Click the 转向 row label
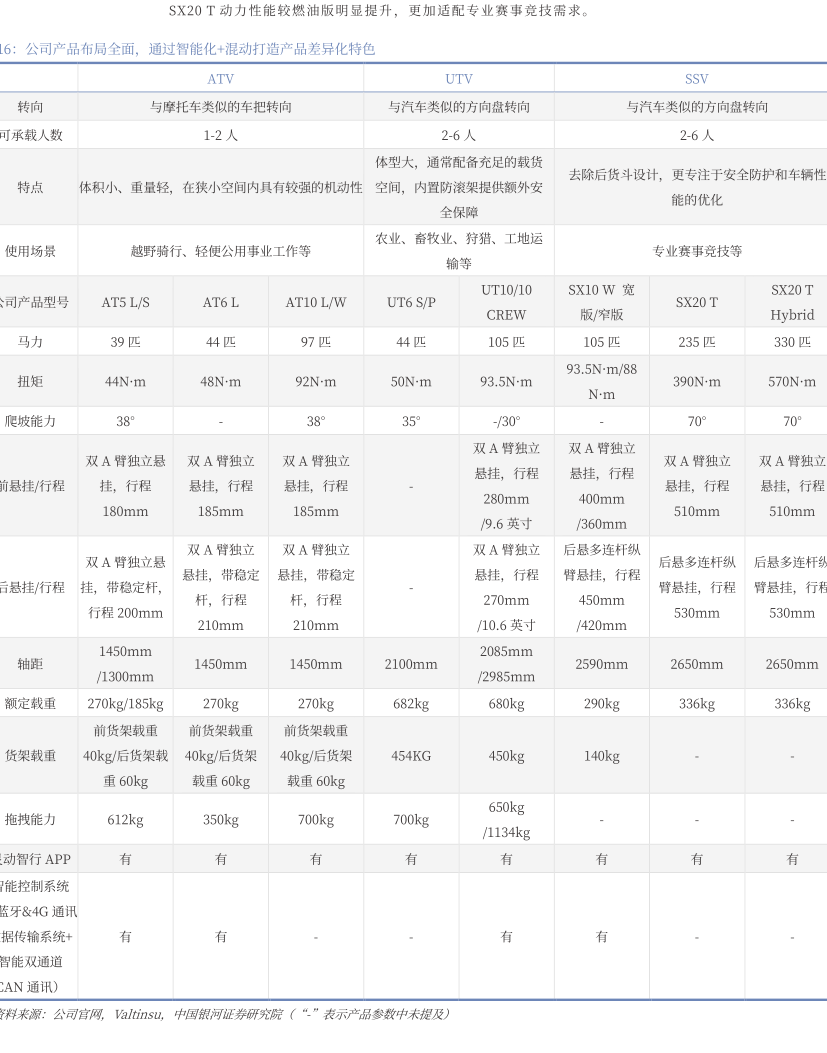This screenshot has width=827, height=1053. click(x=31, y=107)
